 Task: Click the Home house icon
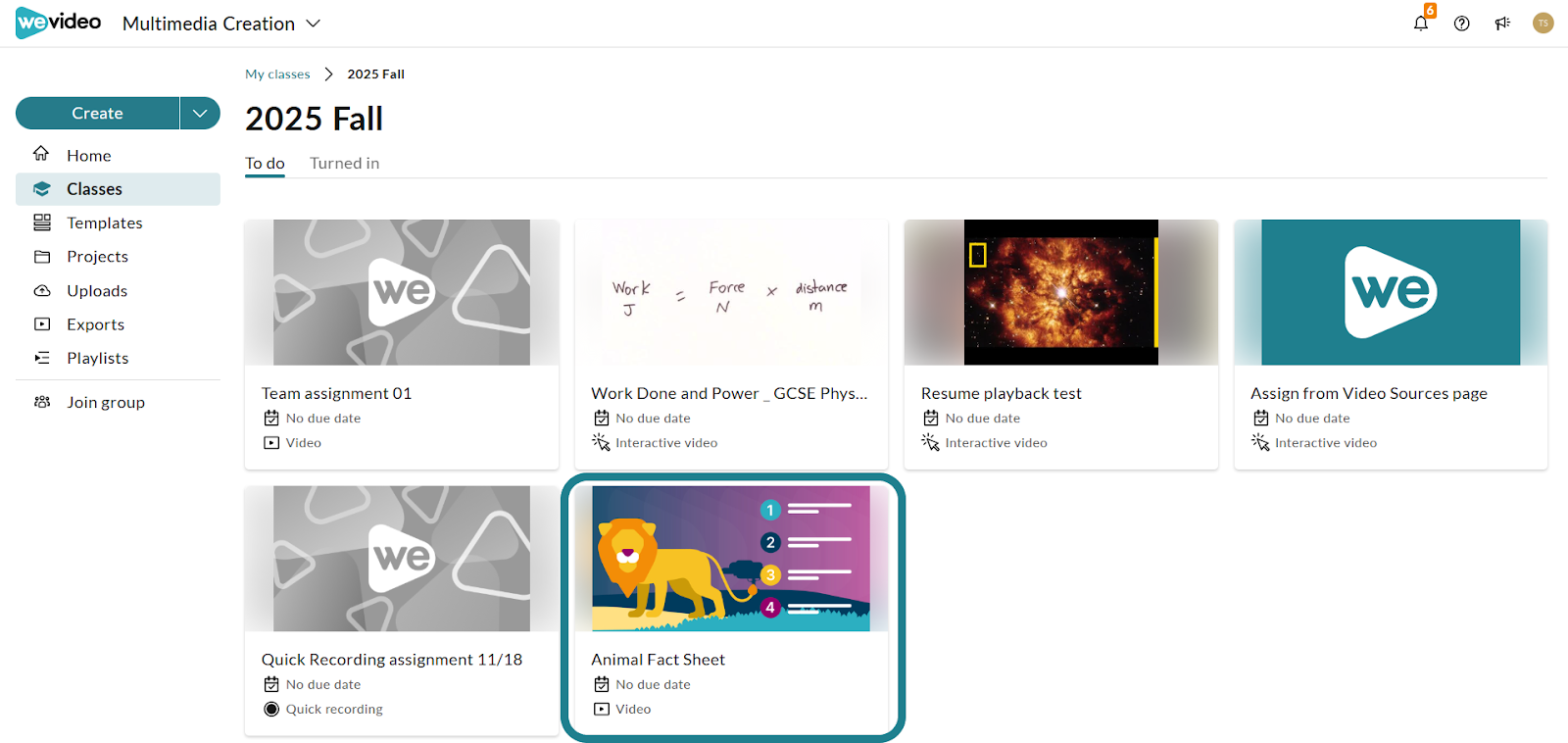[x=41, y=154]
